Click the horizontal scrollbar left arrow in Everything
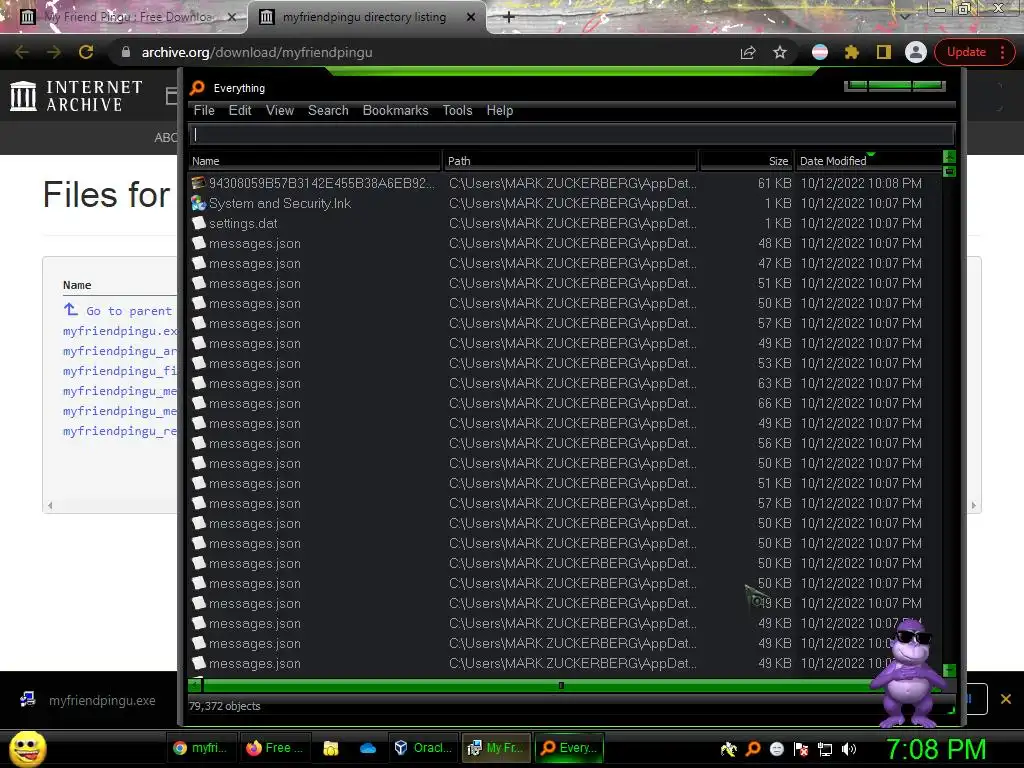This screenshot has width=1024, height=768. pyautogui.click(x=195, y=686)
